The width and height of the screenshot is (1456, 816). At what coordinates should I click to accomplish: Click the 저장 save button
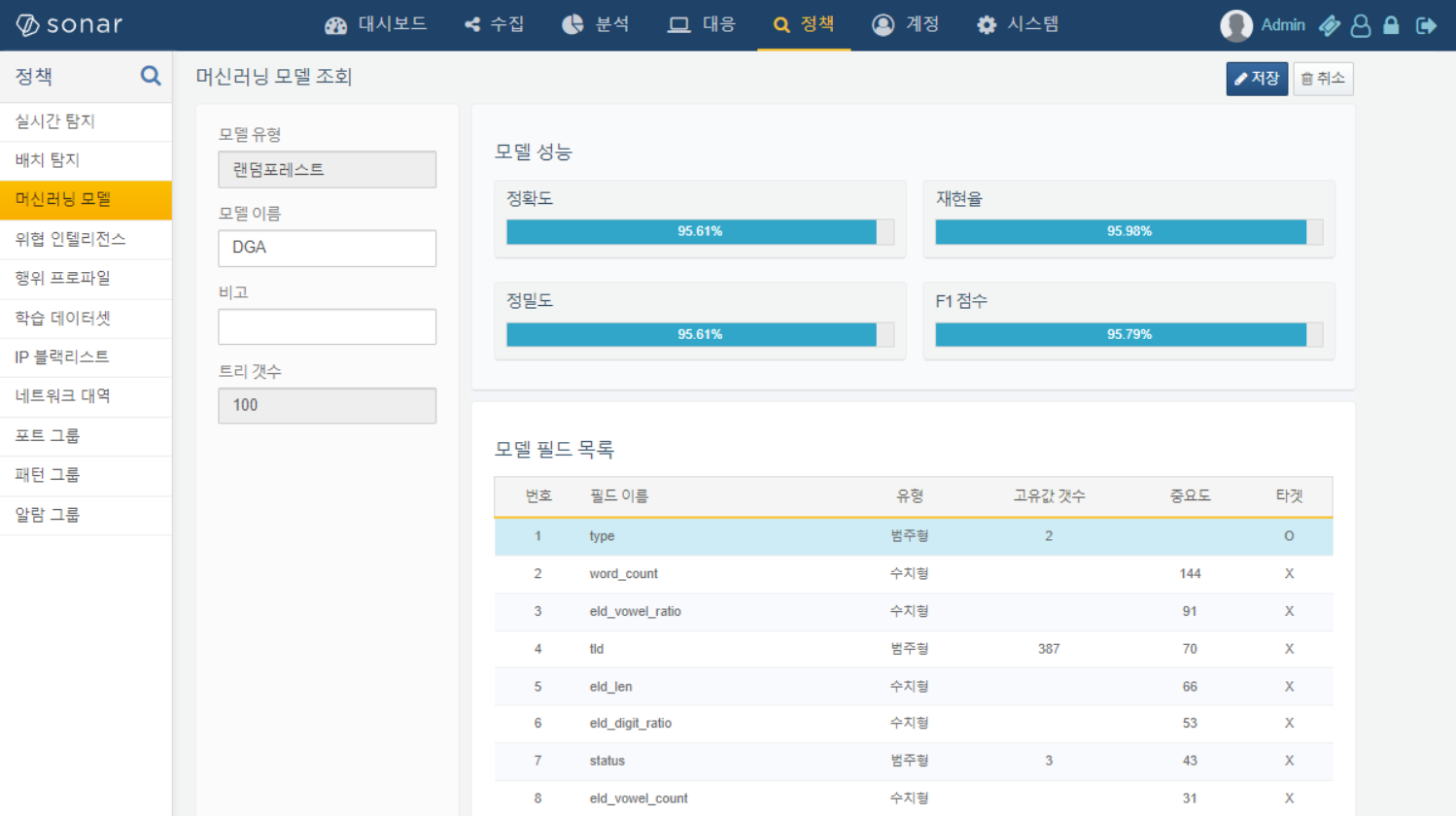click(1257, 79)
